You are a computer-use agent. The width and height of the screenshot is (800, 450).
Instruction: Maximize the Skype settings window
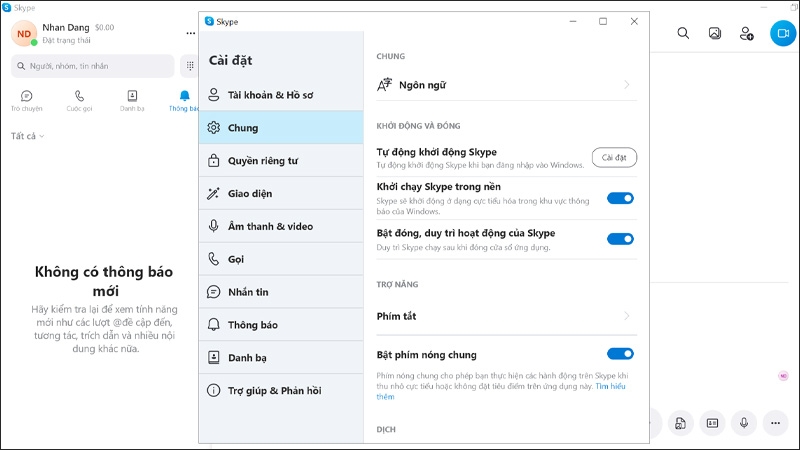pos(603,21)
